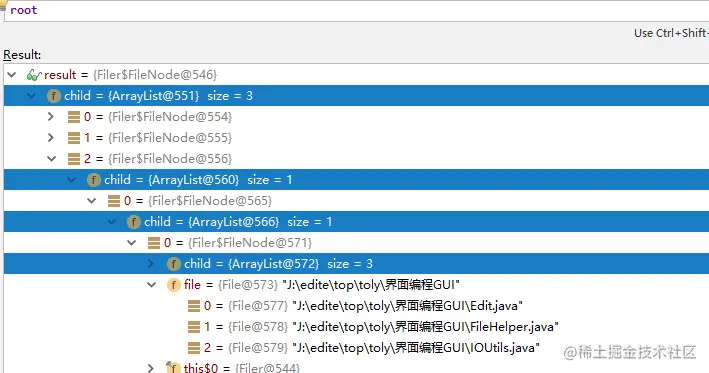This screenshot has height=373, width=709.
Task: Click array element icon of Filer$FileNode@565
Action: (114, 201)
